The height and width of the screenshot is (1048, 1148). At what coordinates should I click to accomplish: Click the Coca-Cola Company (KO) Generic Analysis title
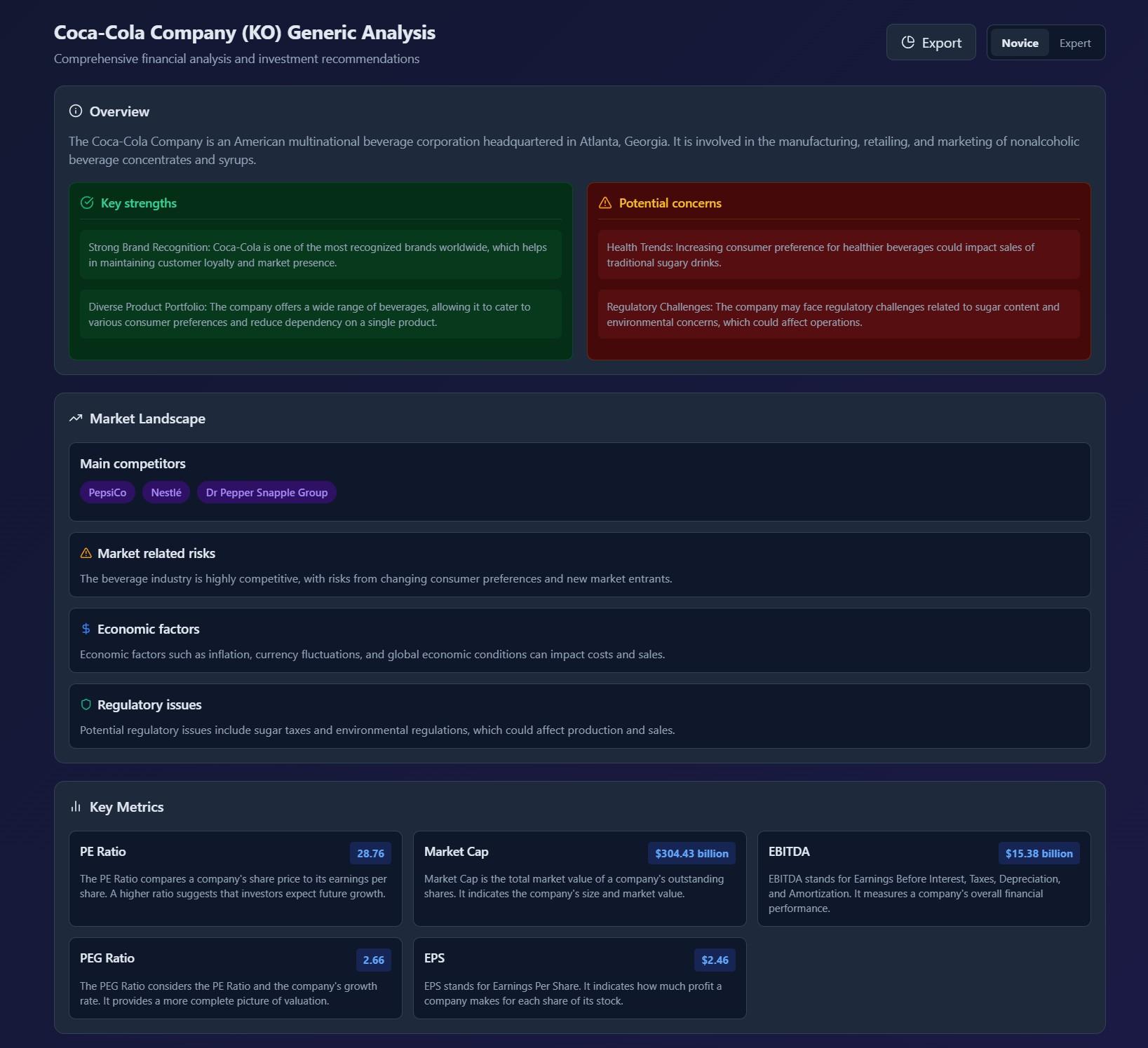(x=245, y=32)
